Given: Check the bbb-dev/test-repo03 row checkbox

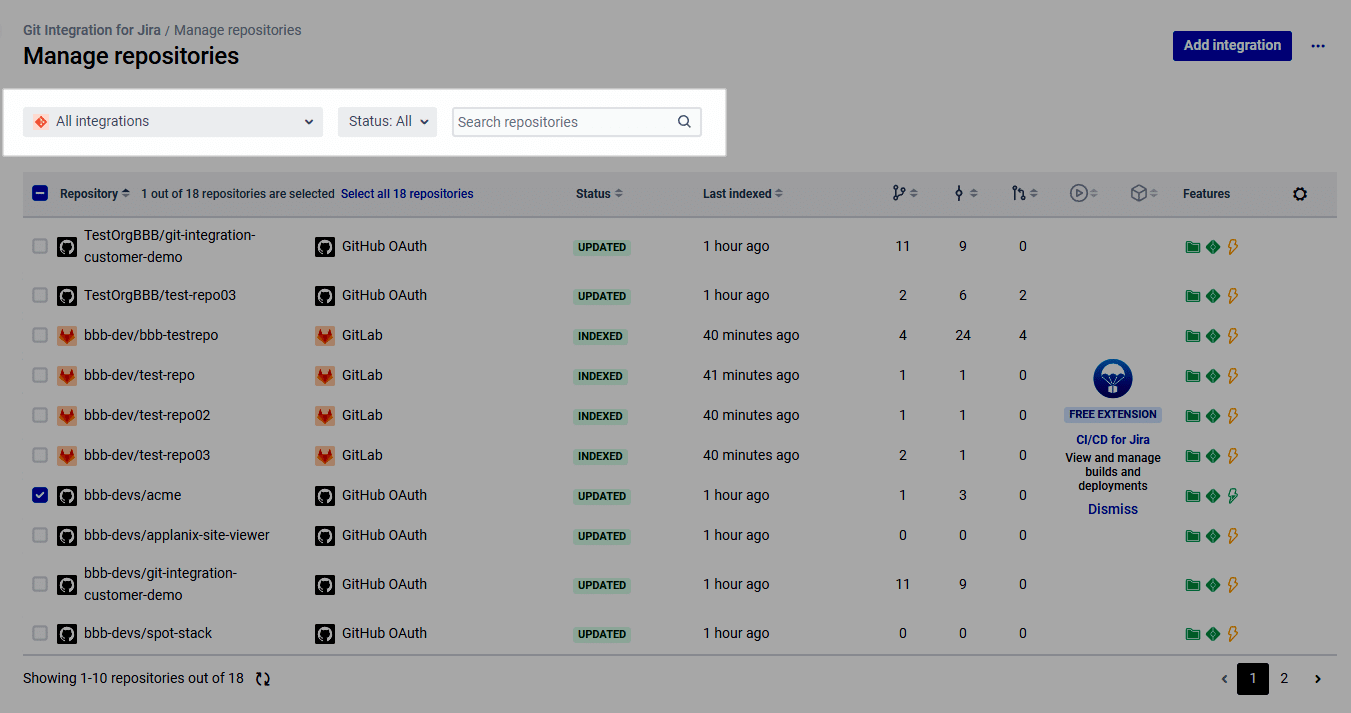Looking at the screenshot, I should pos(40,455).
